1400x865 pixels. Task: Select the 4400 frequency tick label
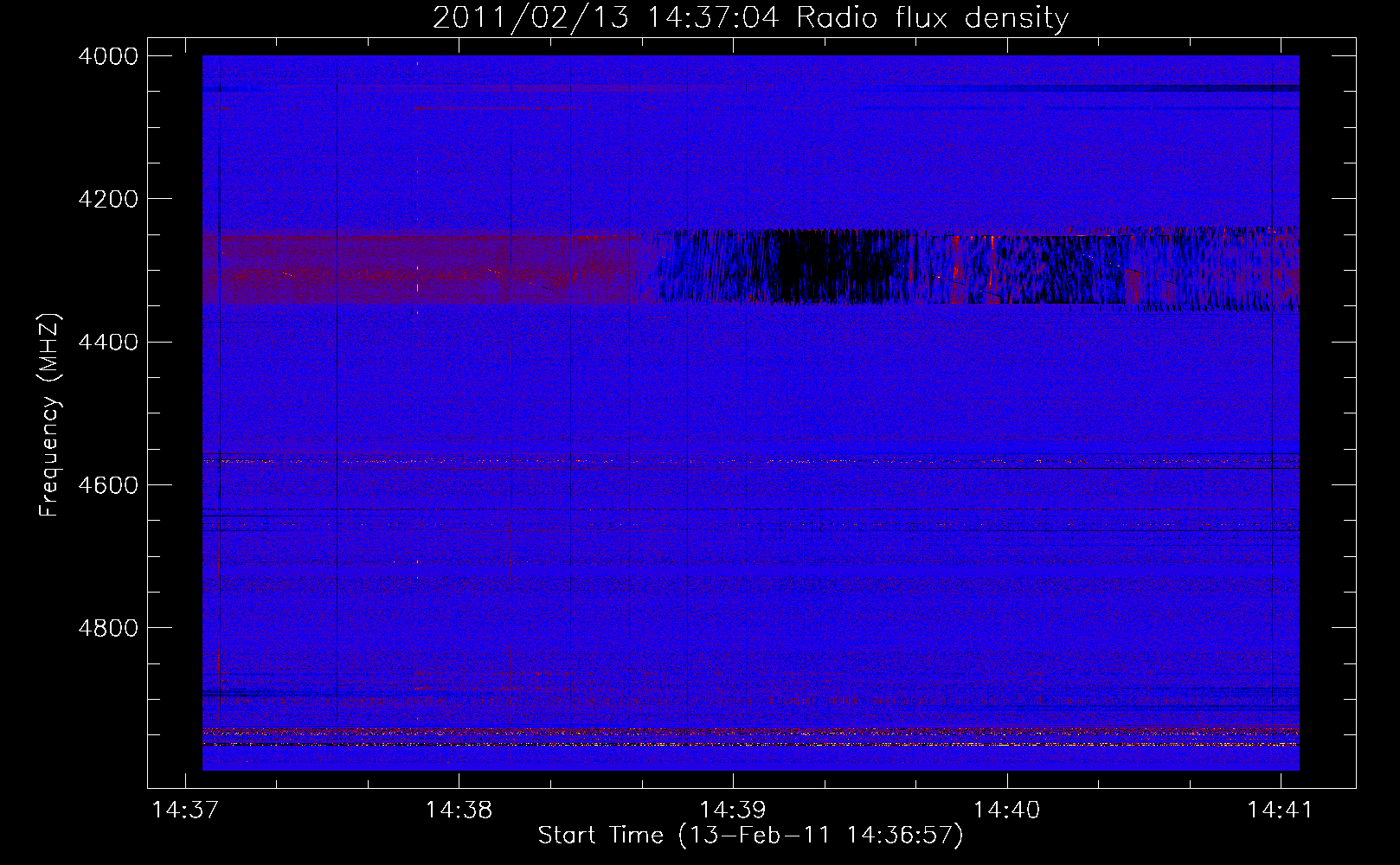(x=108, y=343)
